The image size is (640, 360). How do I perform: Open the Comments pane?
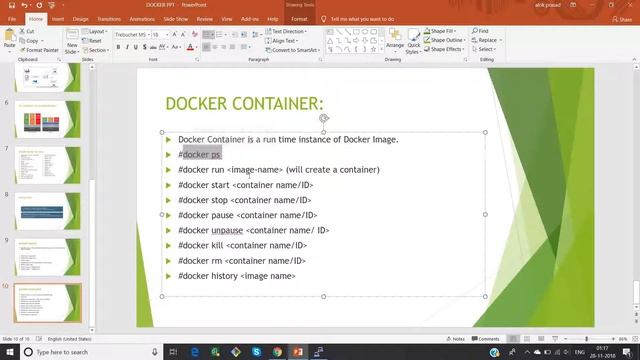(485, 339)
